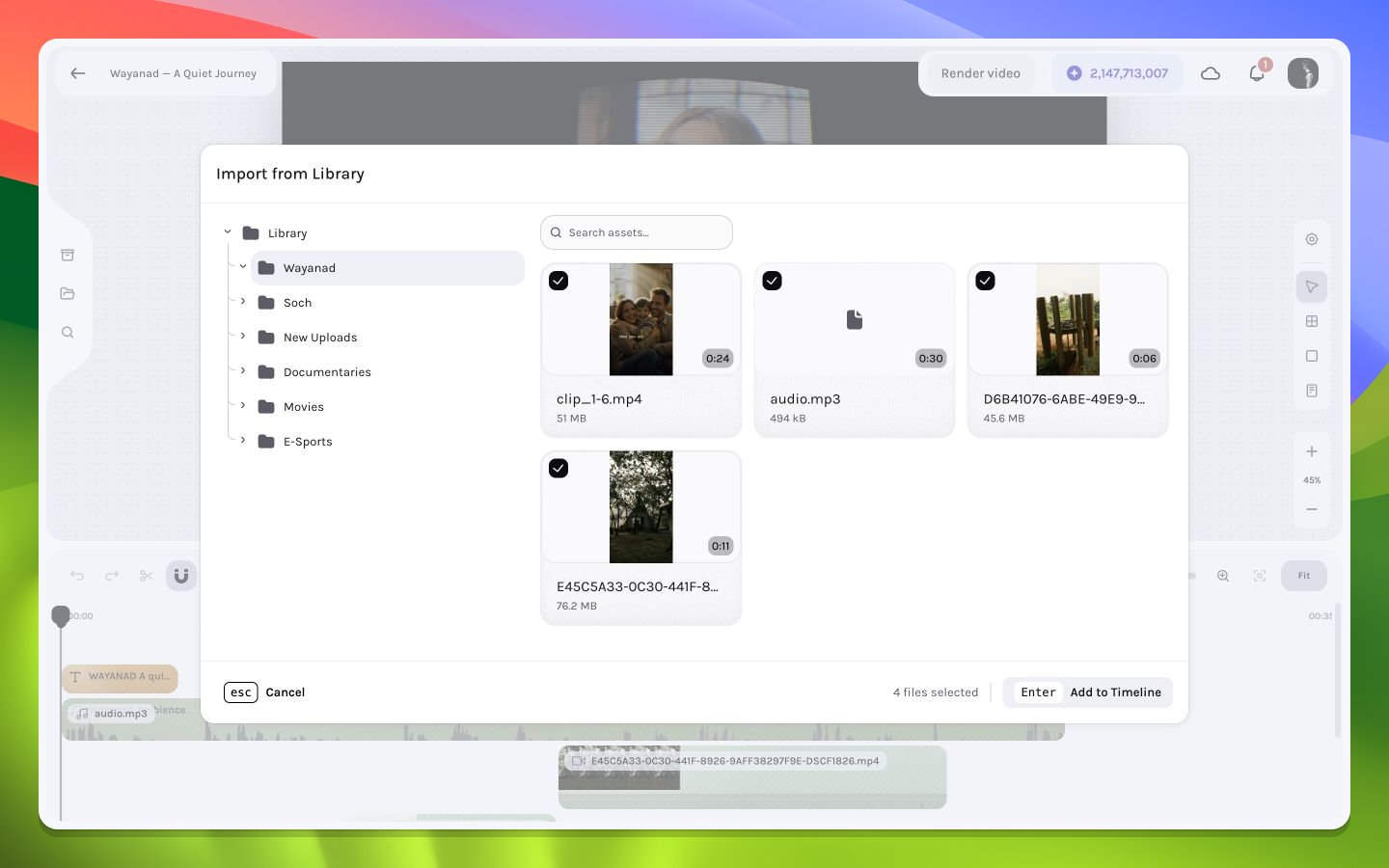Screen dimensions: 1389x868
Task: Toggle the magnet snapping tool
Action: point(181,576)
